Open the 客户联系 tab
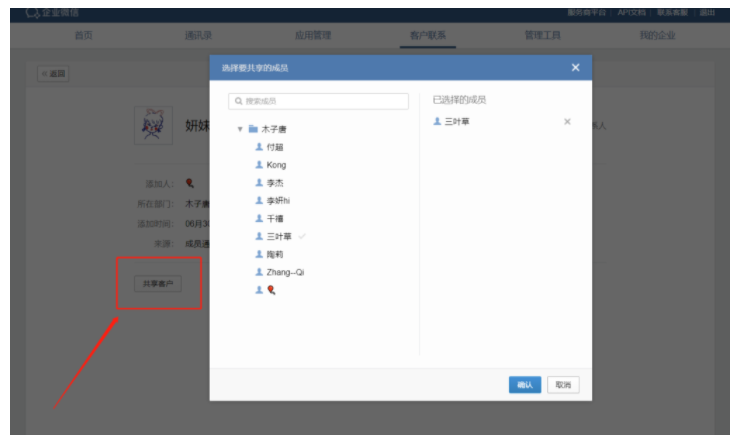The width and height of the screenshot is (741, 446). pyautogui.click(x=428, y=35)
